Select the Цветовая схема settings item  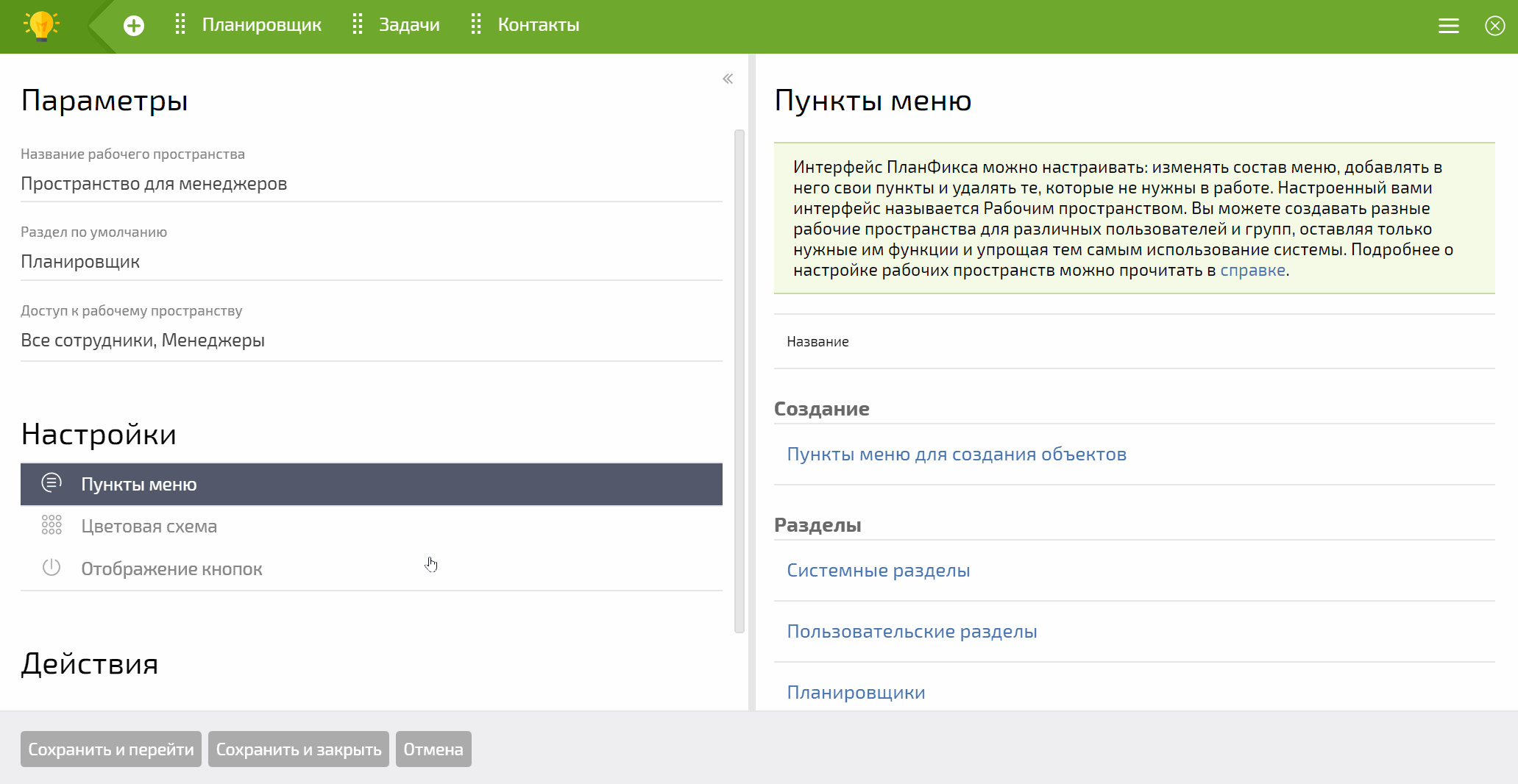pyautogui.click(x=372, y=527)
